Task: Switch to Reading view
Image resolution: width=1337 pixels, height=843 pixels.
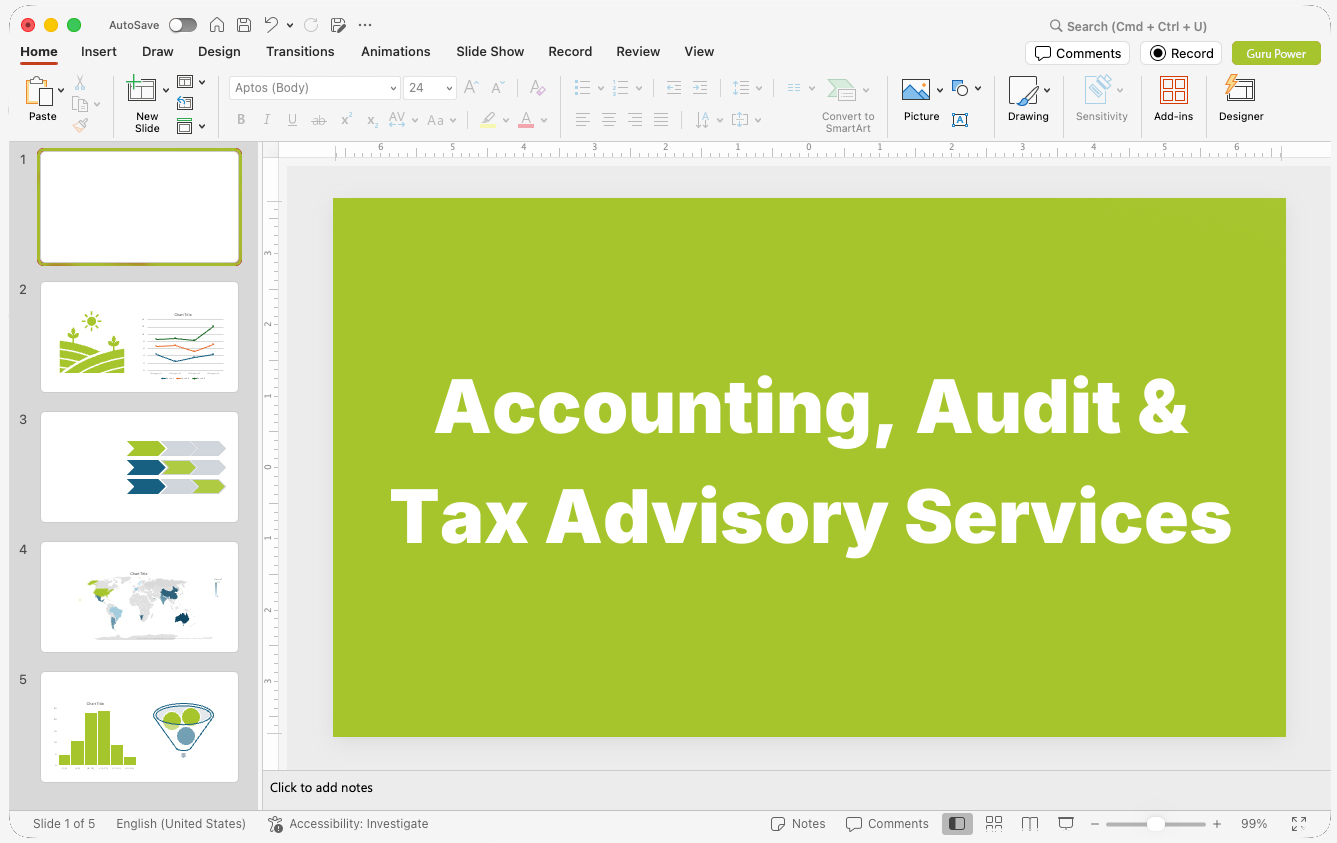Action: pyautogui.click(x=1030, y=824)
